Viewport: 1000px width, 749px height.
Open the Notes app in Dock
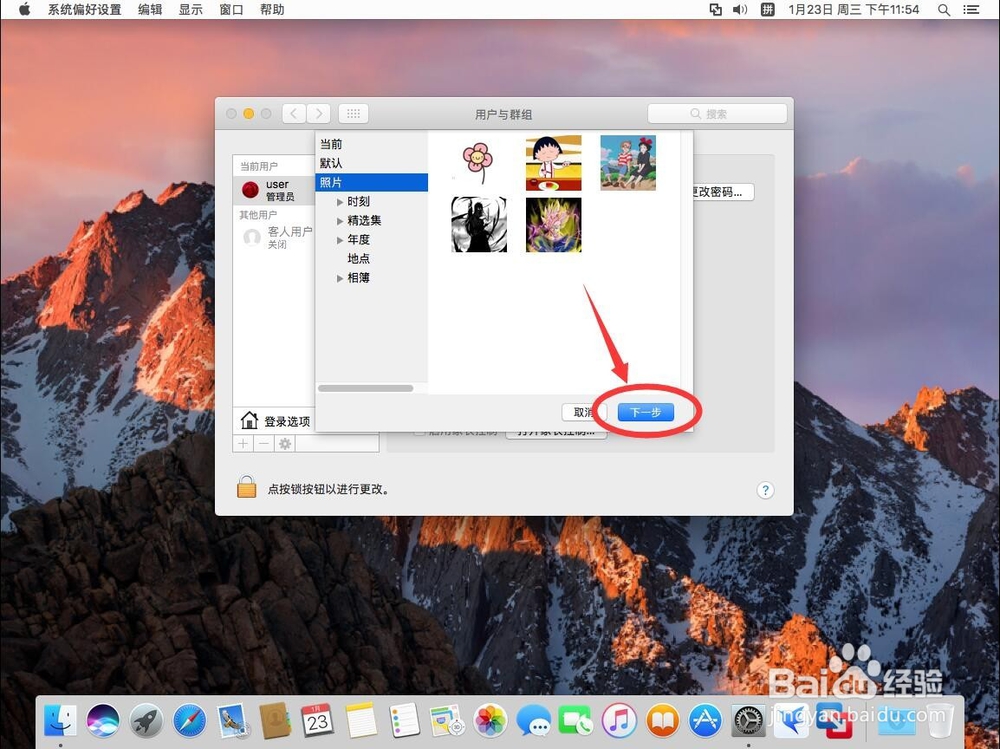tap(361, 721)
